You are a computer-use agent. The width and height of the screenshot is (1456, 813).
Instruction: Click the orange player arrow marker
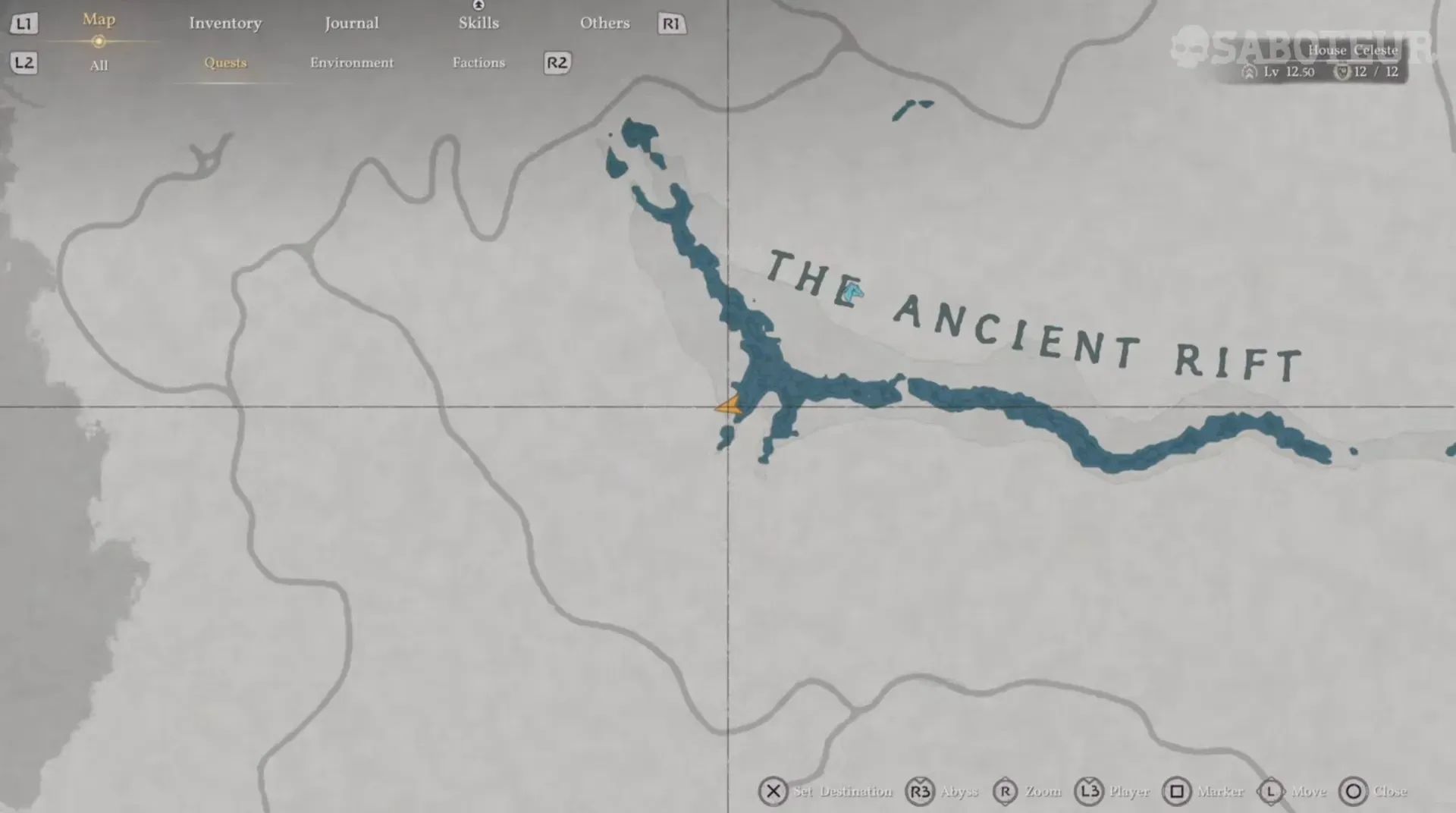point(729,406)
